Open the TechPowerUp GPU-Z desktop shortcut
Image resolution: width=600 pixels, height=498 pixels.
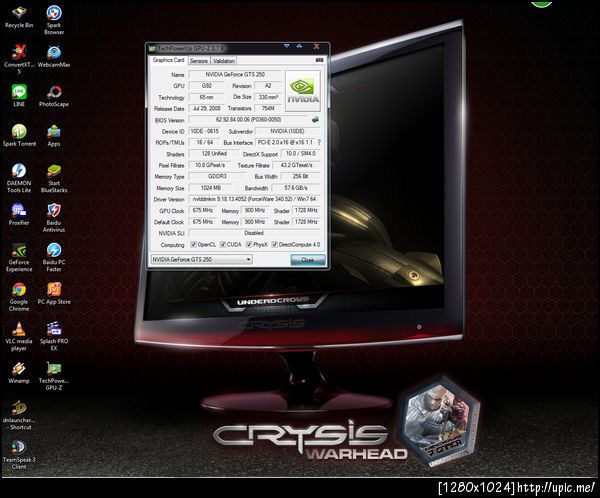coord(54,376)
